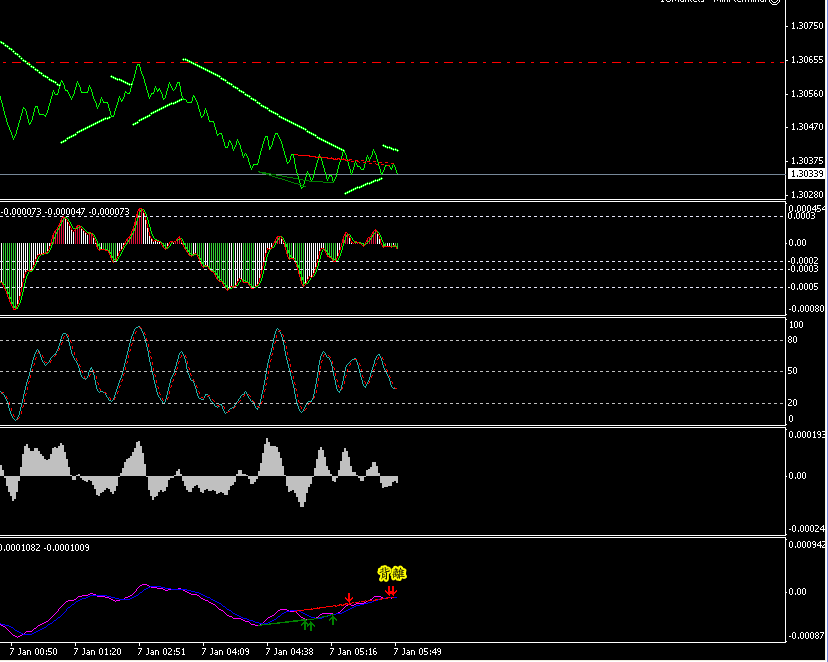Click the indicator readout -0.000073 -0.000047 -0.000073
This screenshot has height=662, width=828.
coord(65,212)
